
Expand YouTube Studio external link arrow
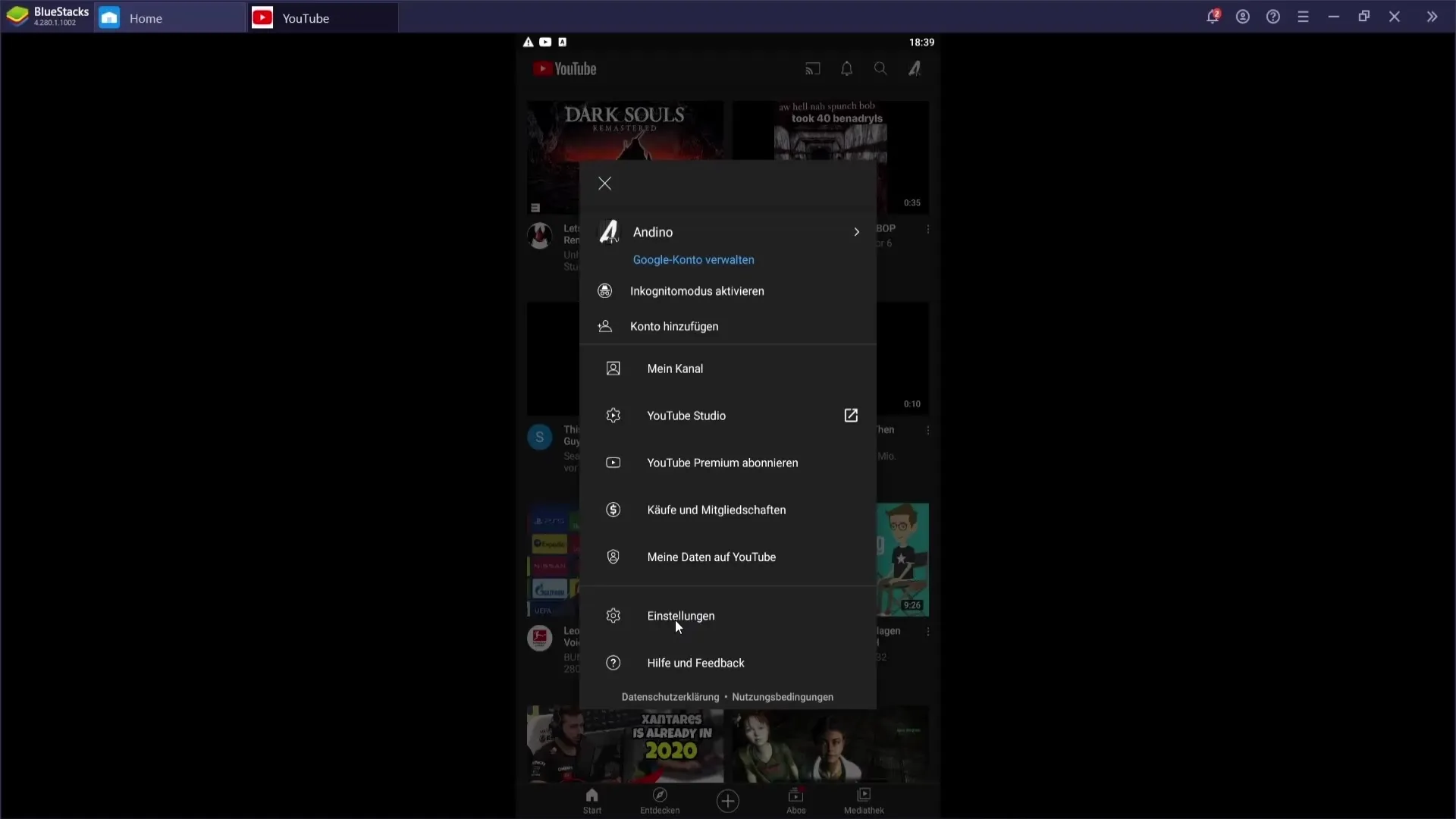(x=852, y=415)
